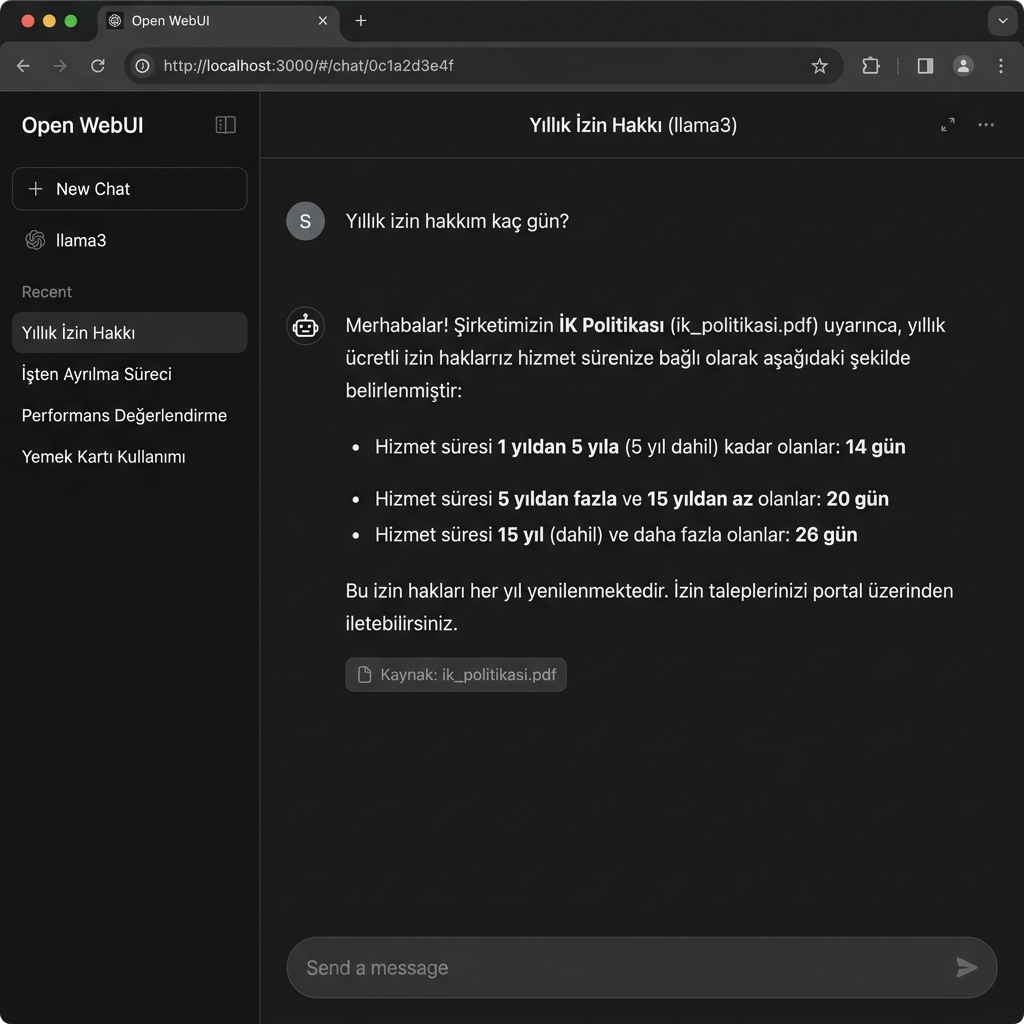Click the paragraph "Bu izin hakları her yıl yenilenmektedir"

[x=649, y=607]
